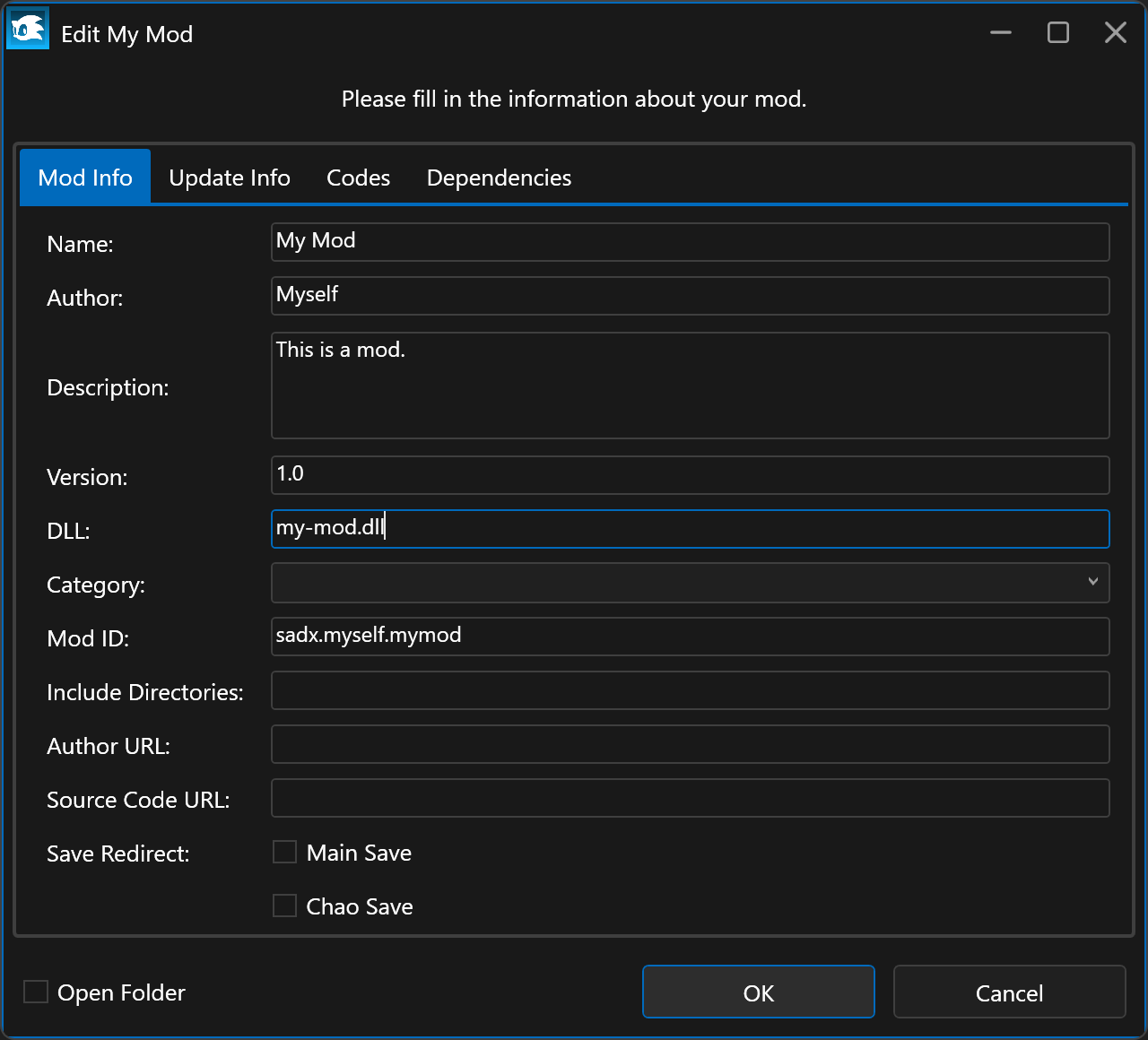Enable the Chao Save redirect checkbox
The image size is (1148, 1040).
pos(285,906)
